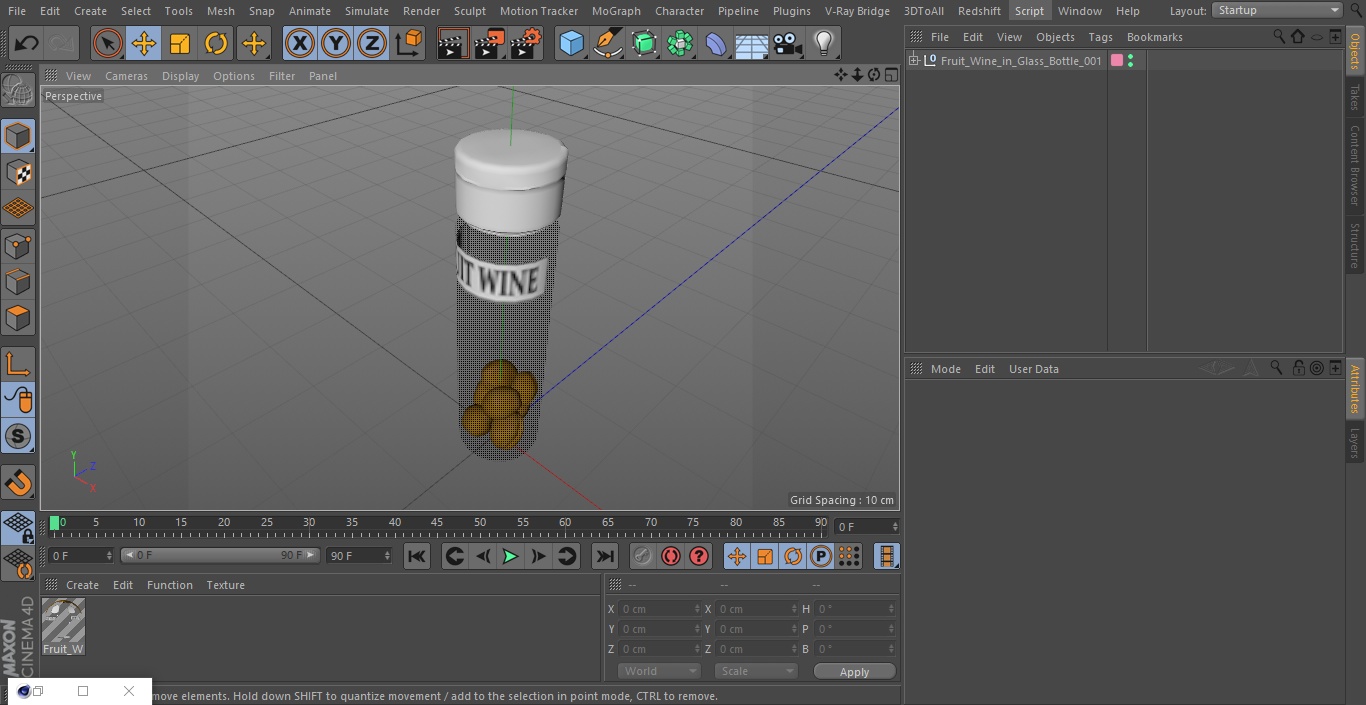Toggle the S snapping button
This screenshot has width=1366, height=705.
pos(18,437)
